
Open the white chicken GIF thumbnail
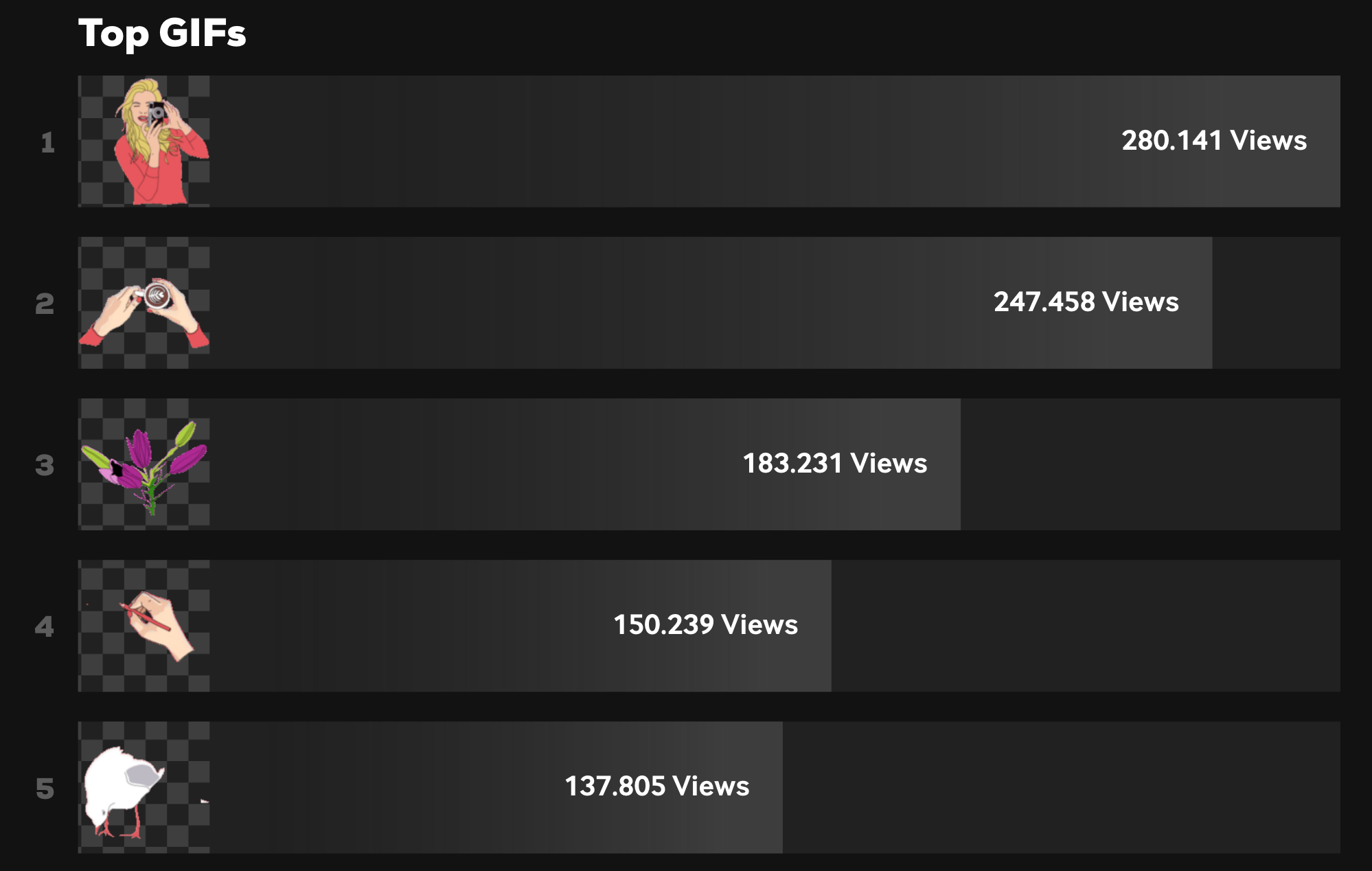pos(144,787)
